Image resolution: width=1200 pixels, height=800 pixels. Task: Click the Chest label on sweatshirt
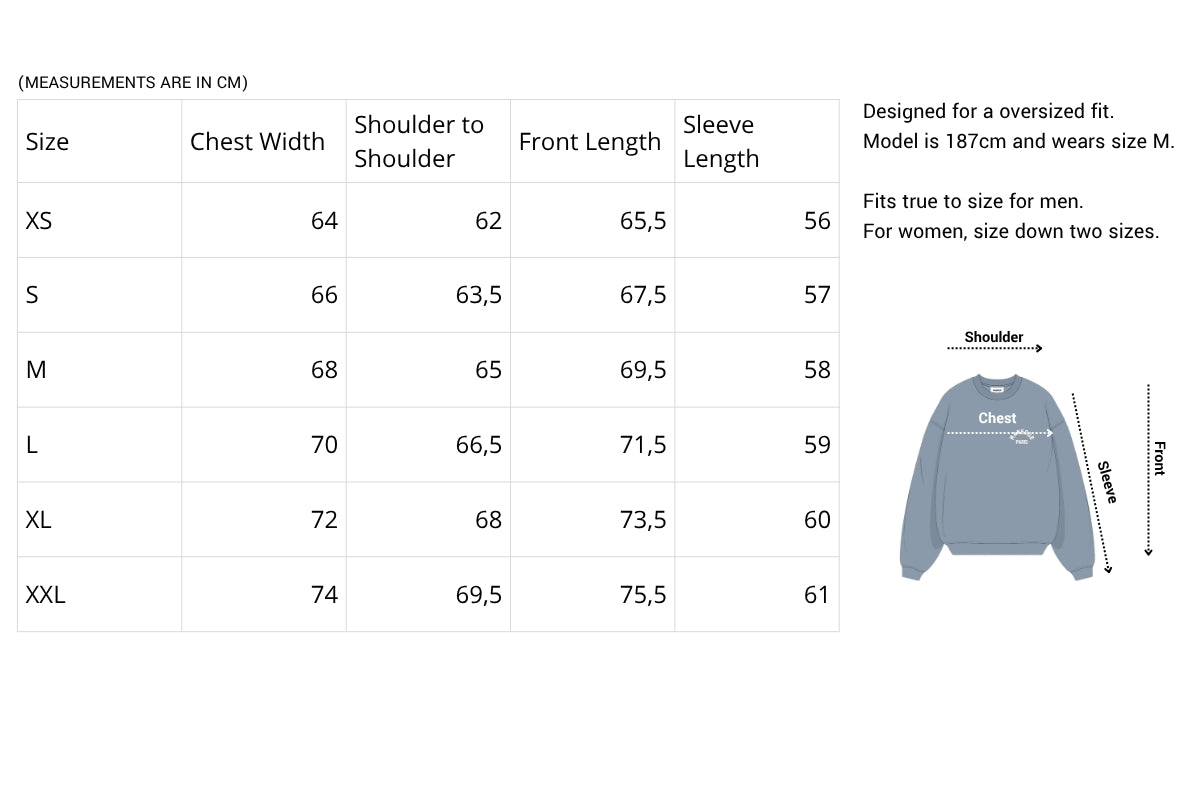[997, 418]
